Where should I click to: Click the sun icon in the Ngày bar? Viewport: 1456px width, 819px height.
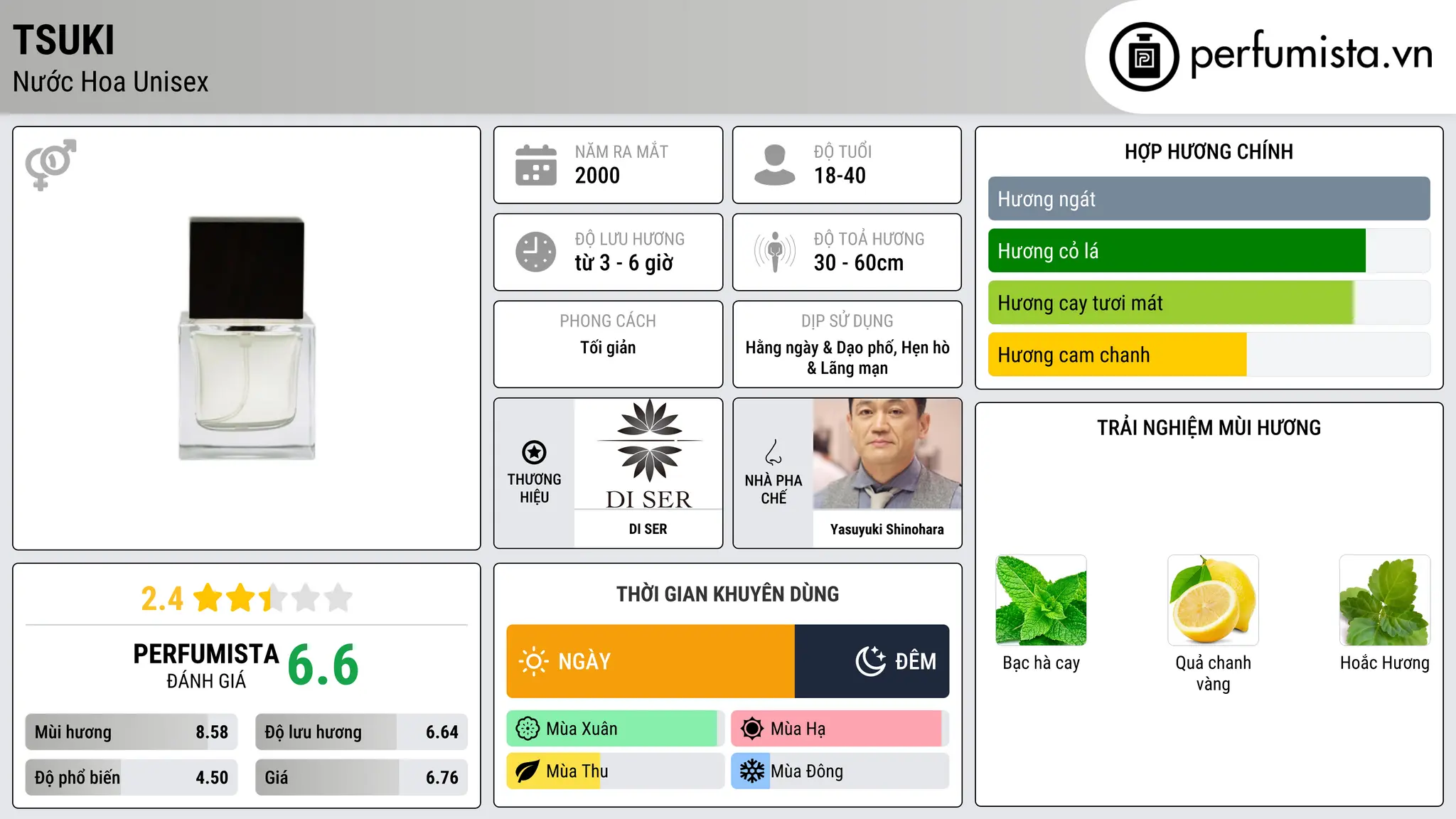[x=533, y=661]
